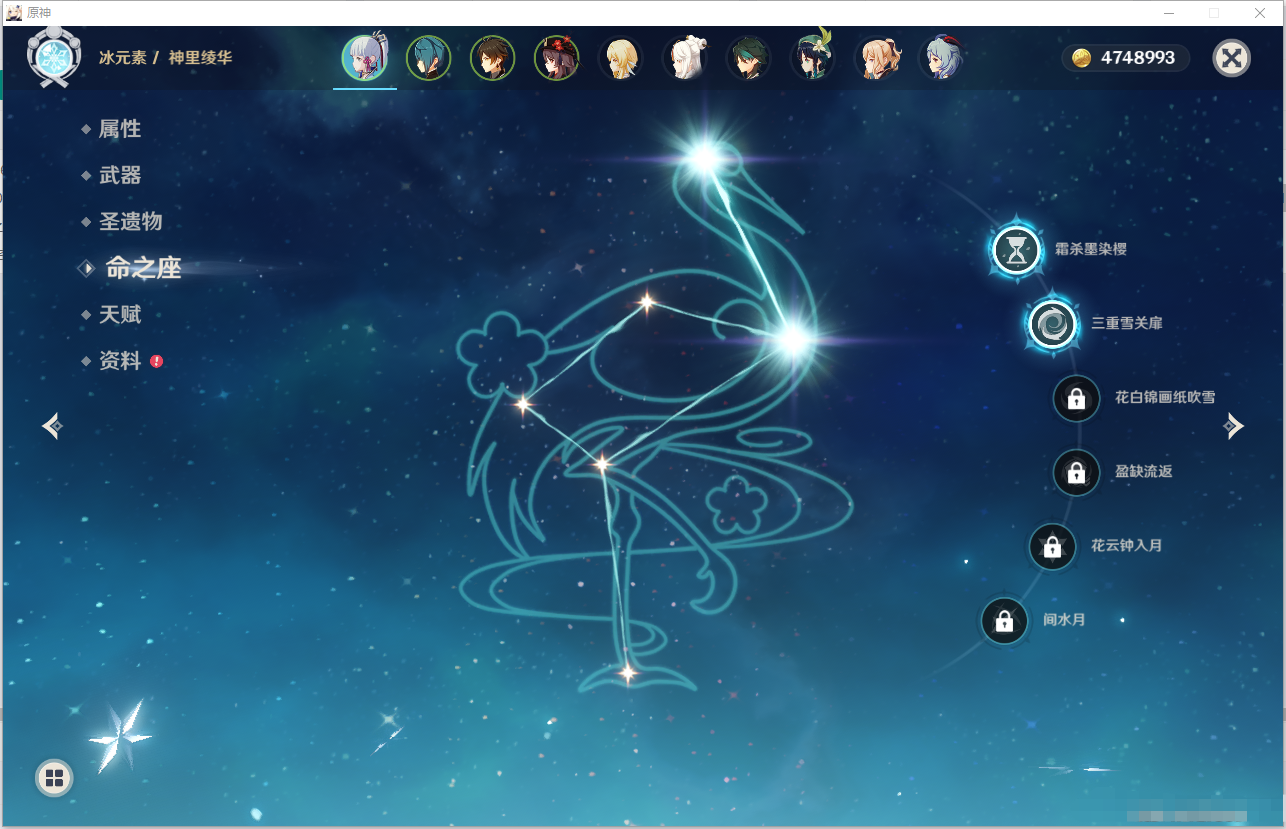
Task: Open the 圣遗物 artifacts tab
Action: [130, 221]
